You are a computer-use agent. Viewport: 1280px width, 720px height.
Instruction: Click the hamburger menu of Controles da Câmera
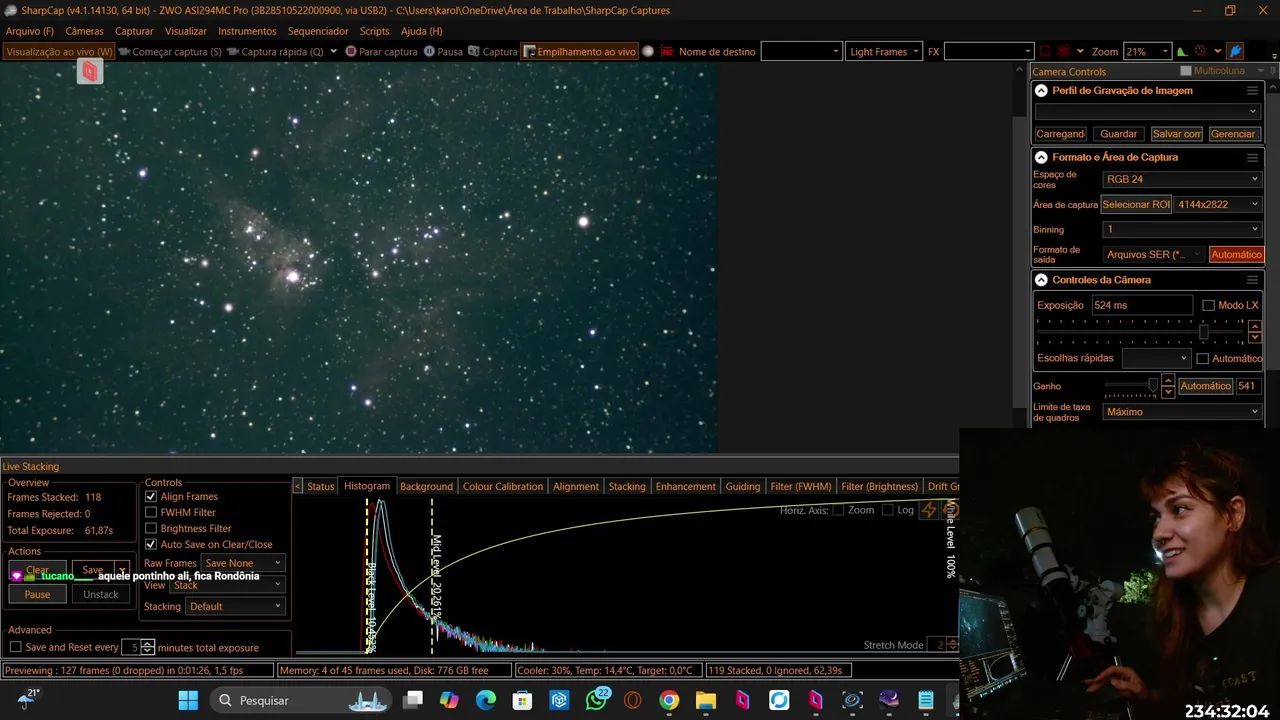[x=1252, y=280]
